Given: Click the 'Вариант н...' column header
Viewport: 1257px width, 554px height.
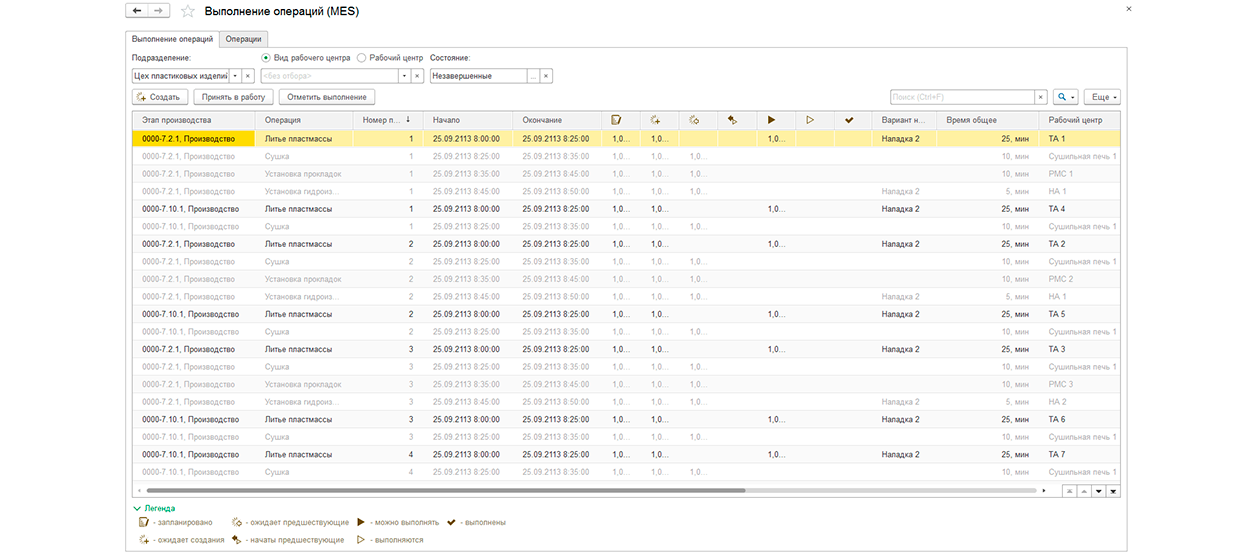Looking at the screenshot, I should click(904, 120).
